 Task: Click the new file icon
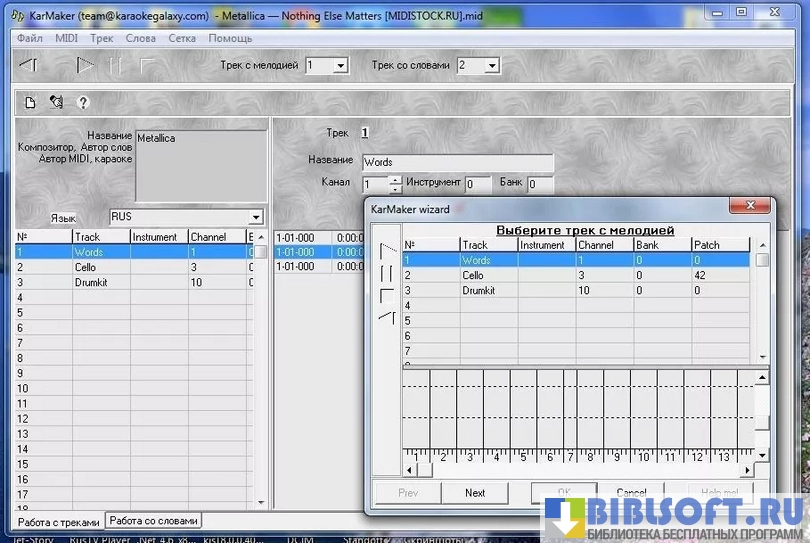click(30, 102)
